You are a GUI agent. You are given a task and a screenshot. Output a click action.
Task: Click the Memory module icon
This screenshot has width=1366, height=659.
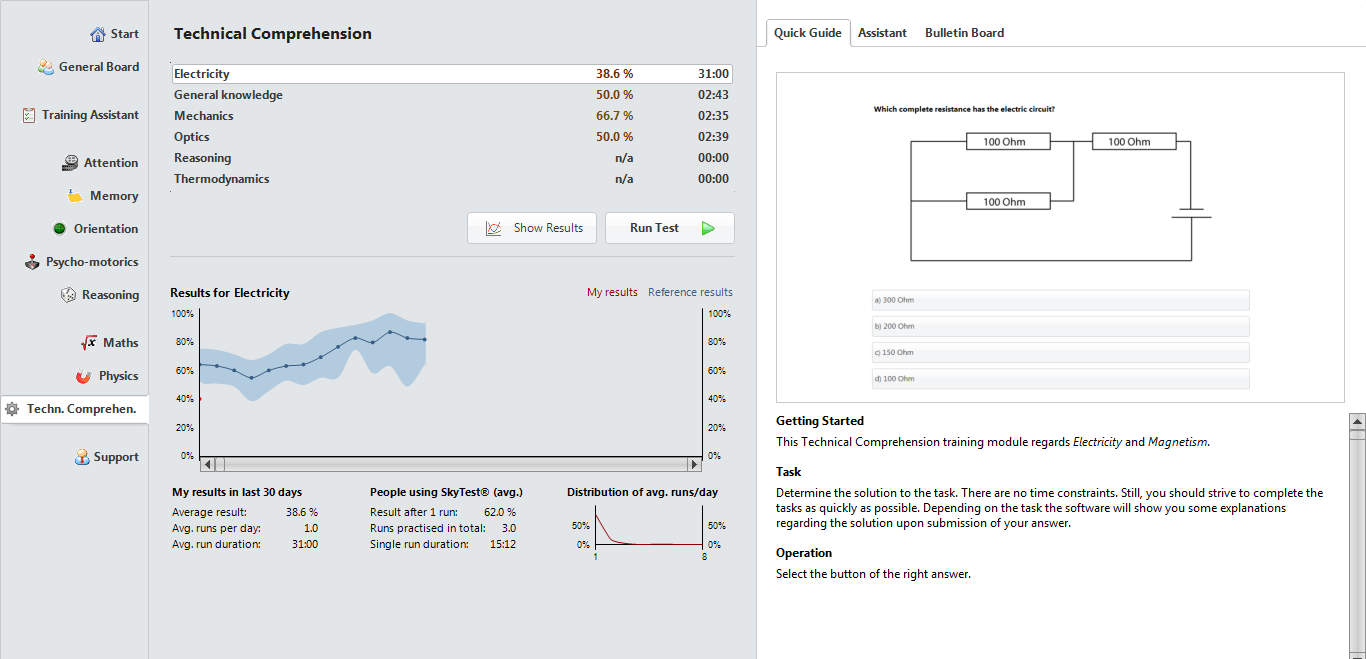point(75,196)
